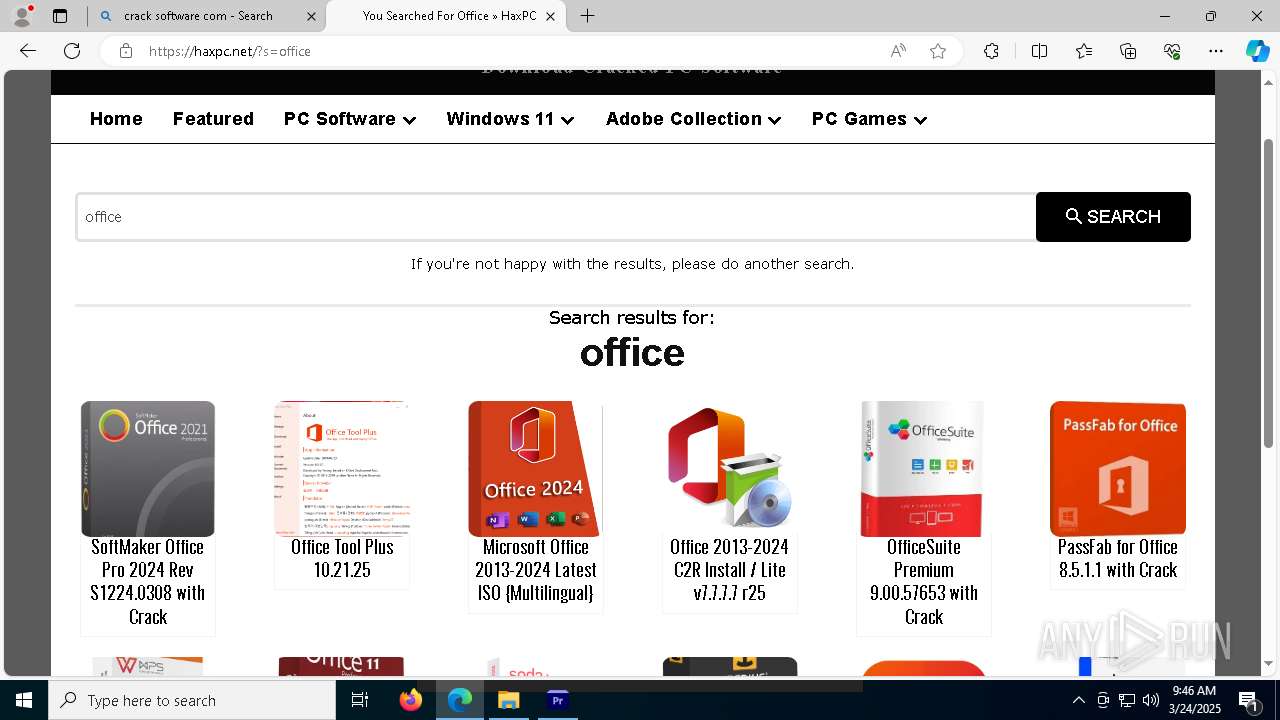This screenshot has height=720, width=1280.
Task: Click the black SEARCH button
Action: (1113, 217)
